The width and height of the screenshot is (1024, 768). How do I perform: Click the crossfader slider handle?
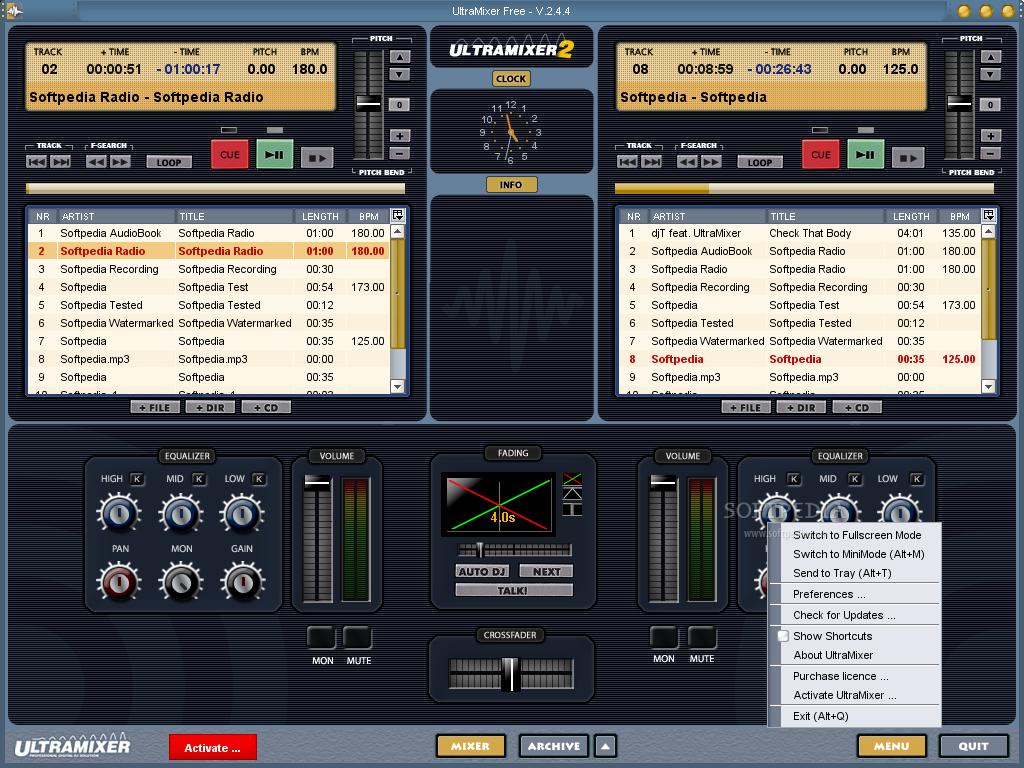tap(509, 674)
